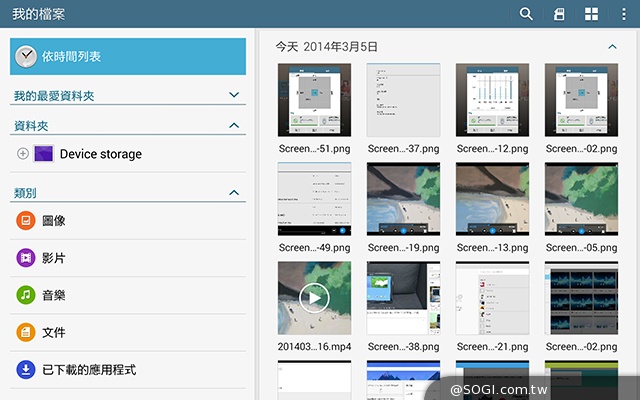Screen dimensions: 640x400
Task: Select 依時間列表 timeline view
Action: point(128,57)
